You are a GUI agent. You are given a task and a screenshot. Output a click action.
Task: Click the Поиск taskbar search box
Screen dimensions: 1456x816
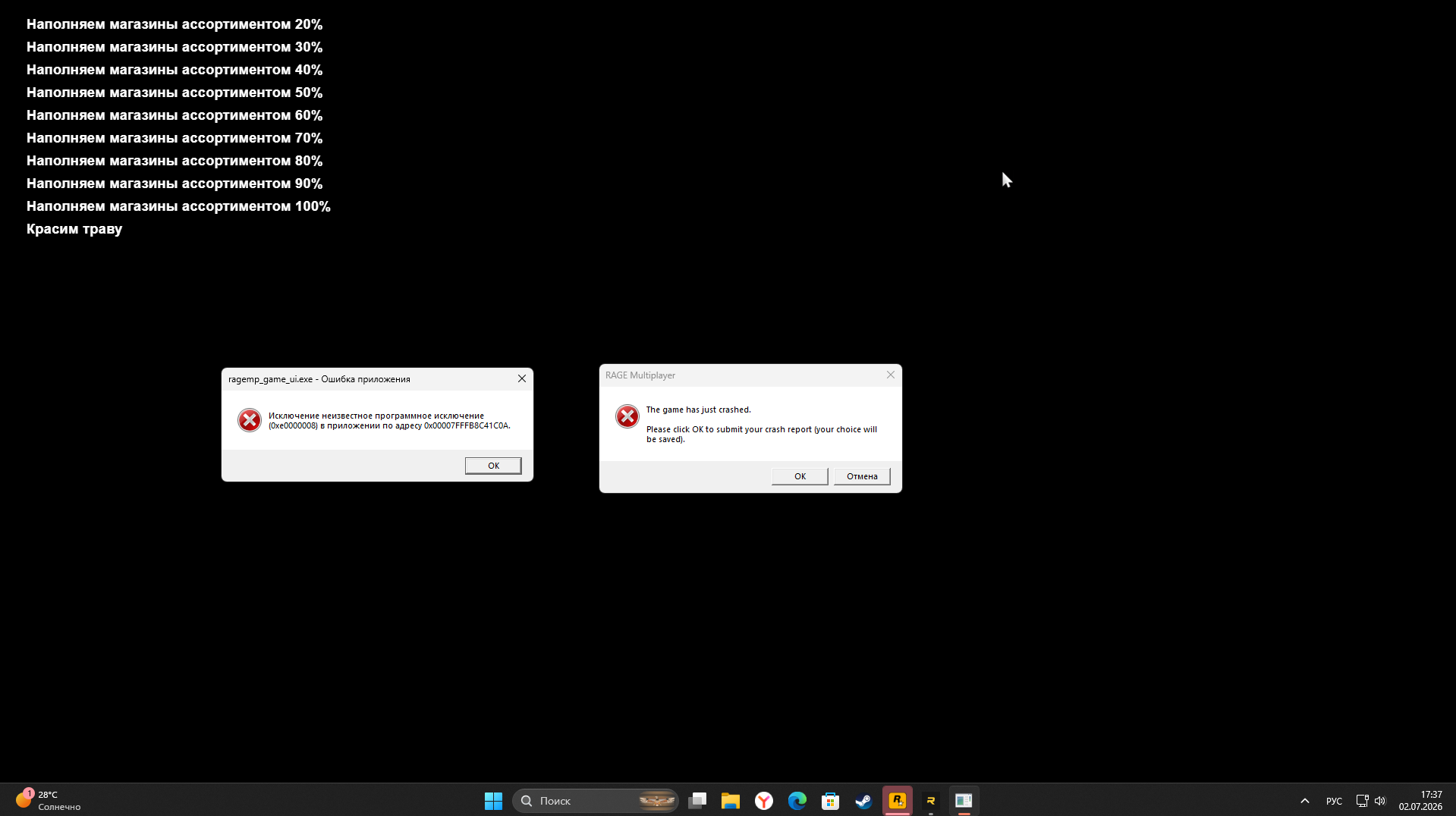tap(596, 801)
